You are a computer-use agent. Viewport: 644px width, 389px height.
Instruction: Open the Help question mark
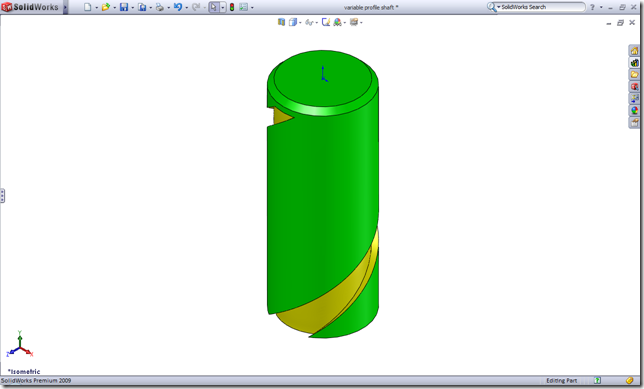coord(592,7)
